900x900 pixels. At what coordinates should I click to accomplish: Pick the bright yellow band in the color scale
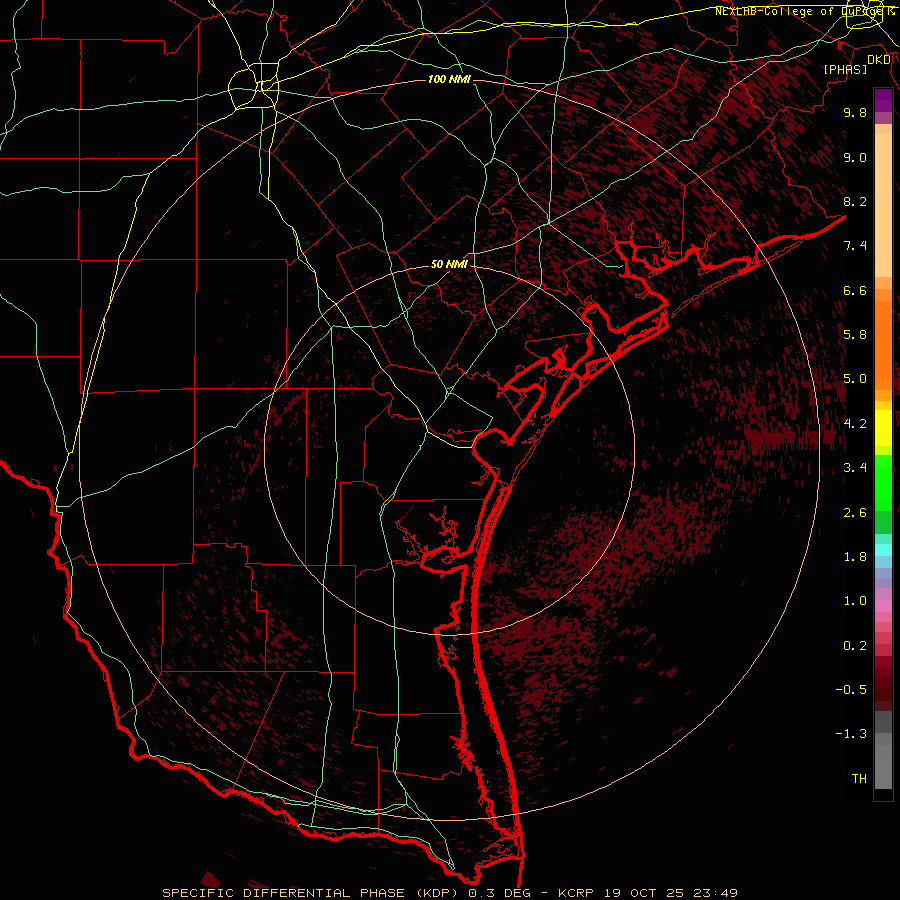[883, 428]
